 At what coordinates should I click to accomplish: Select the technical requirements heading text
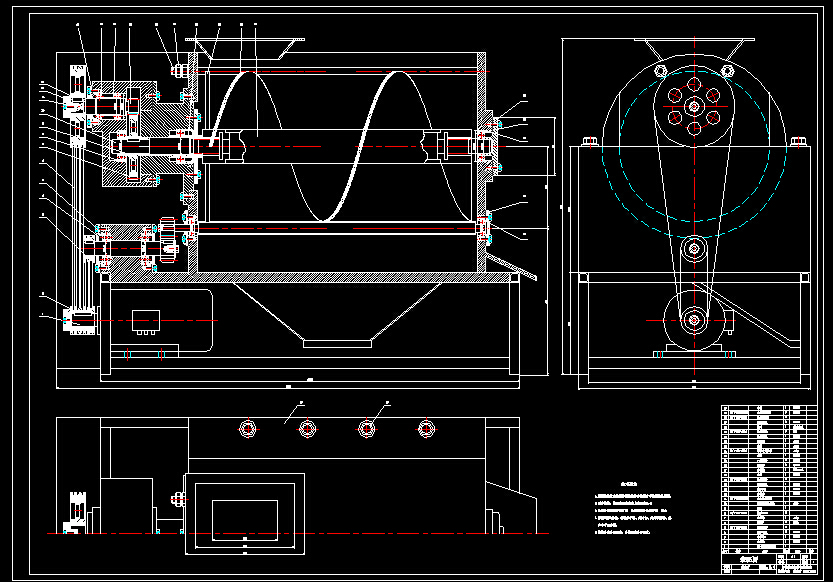tap(628, 484)
